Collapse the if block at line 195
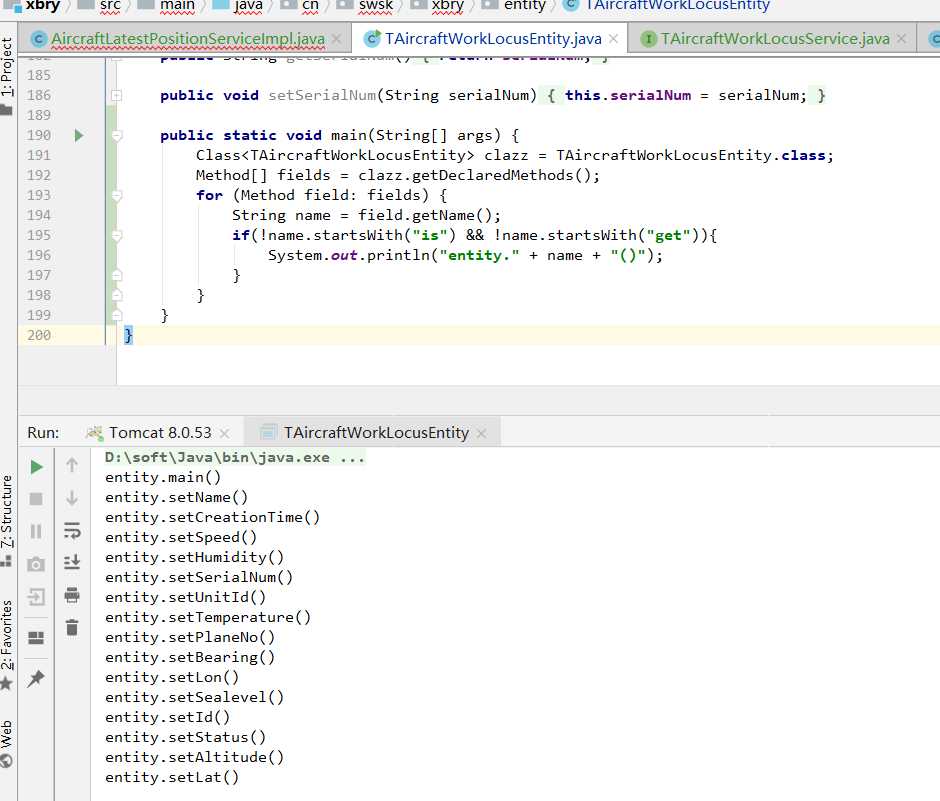The image size is (940, 801). pos(117,236)
